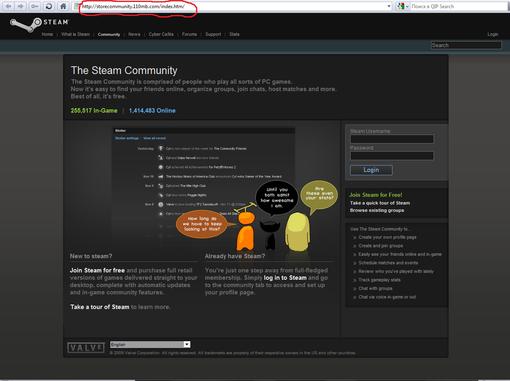Viewport: 510px width, 381px height.
Task: Open the Community nav item
Action: pos(109,34)
